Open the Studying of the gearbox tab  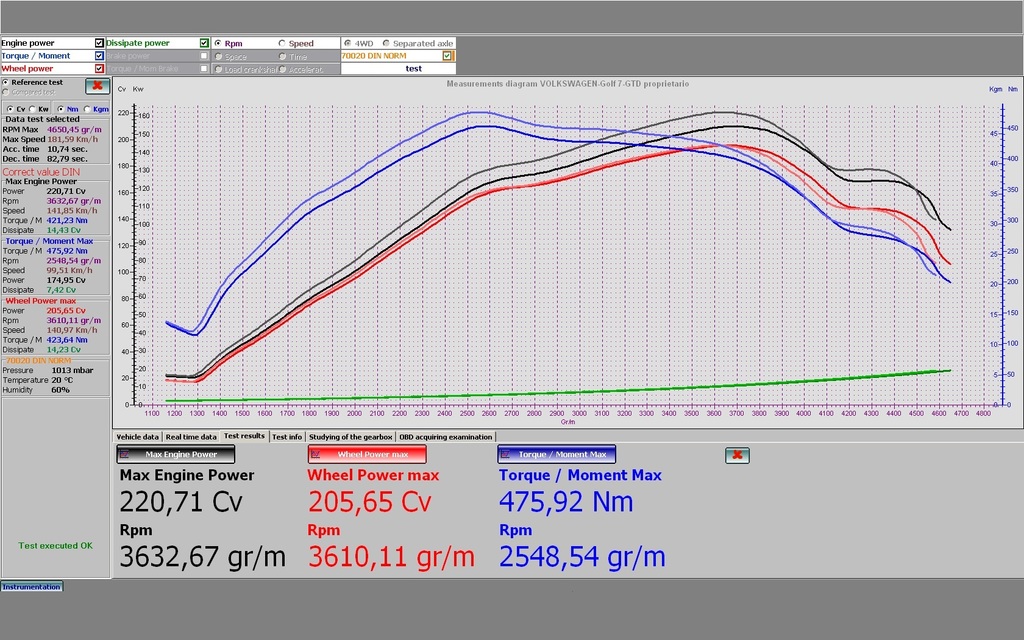point(351,437)
